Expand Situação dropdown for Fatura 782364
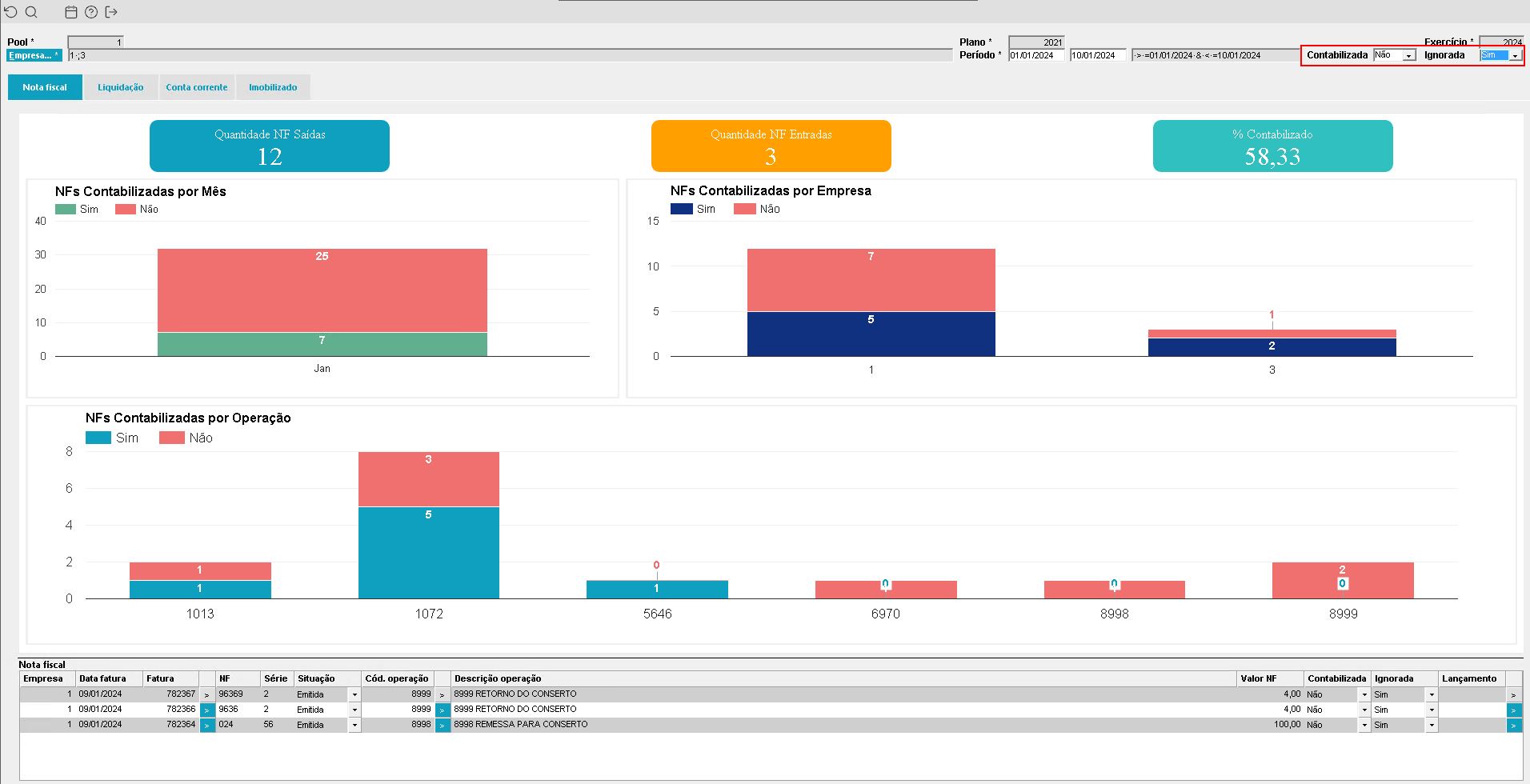This screenshot has height=784, width=1530. 354,725
